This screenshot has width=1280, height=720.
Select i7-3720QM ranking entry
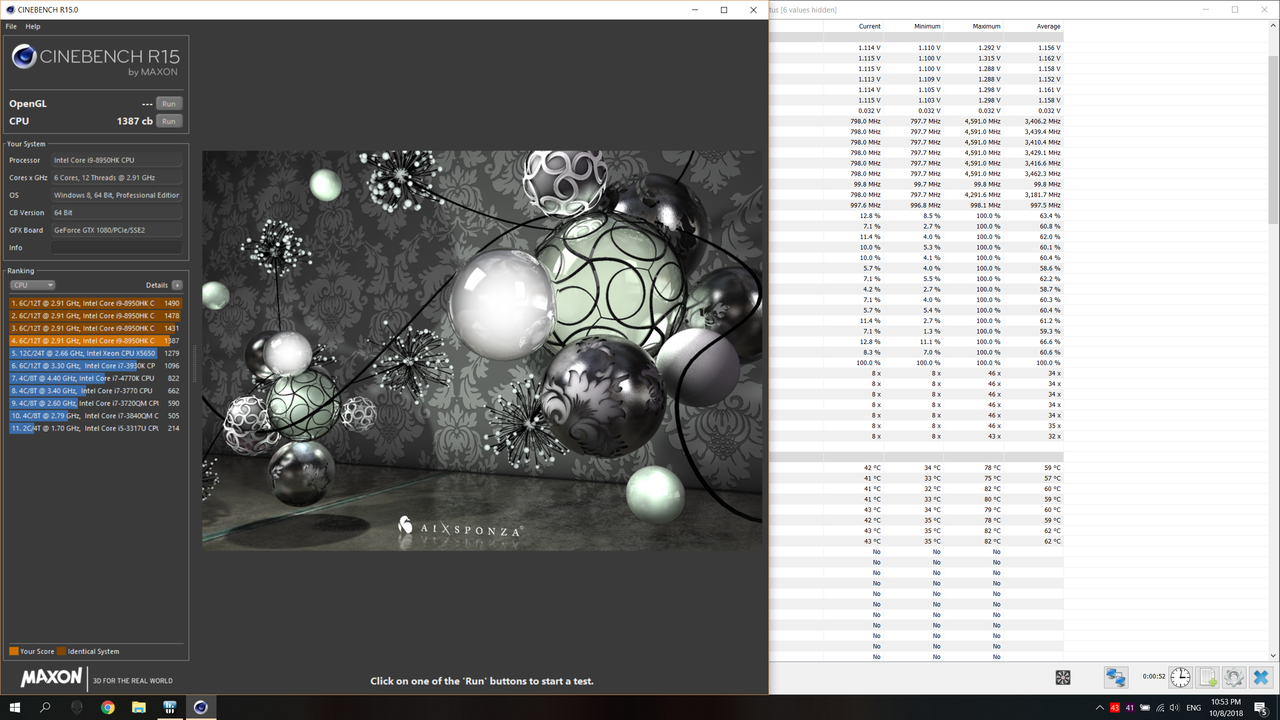coord(96,403)
